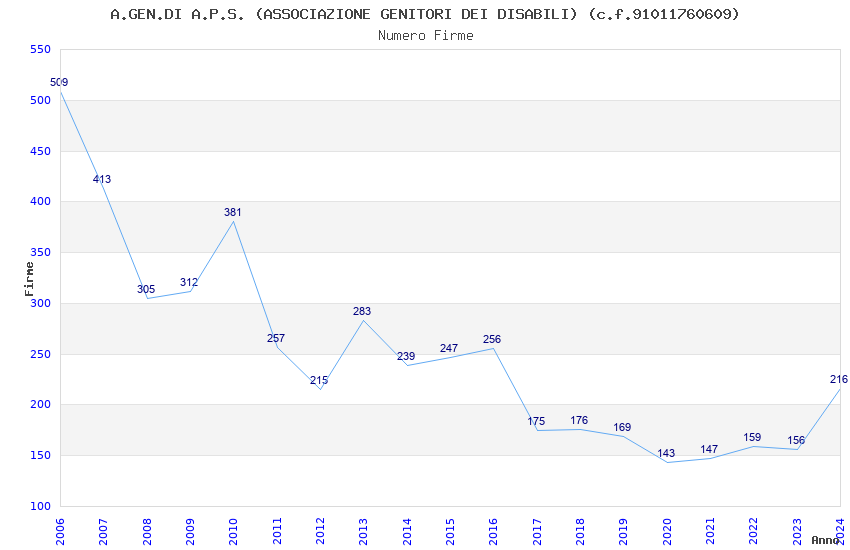The height and width of the screenshot is (550, 850).
Task: Click the year 2010 on x-axis
Action: (234, 532)
